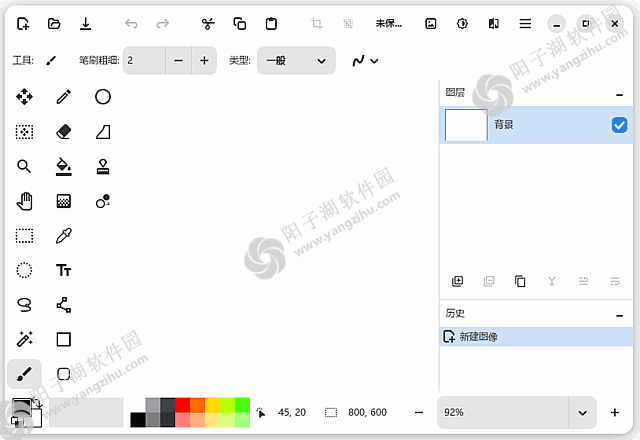Screen dimensions: 640x440
Task: Select the Gradient tool
Action: click(x=64, y=201)
